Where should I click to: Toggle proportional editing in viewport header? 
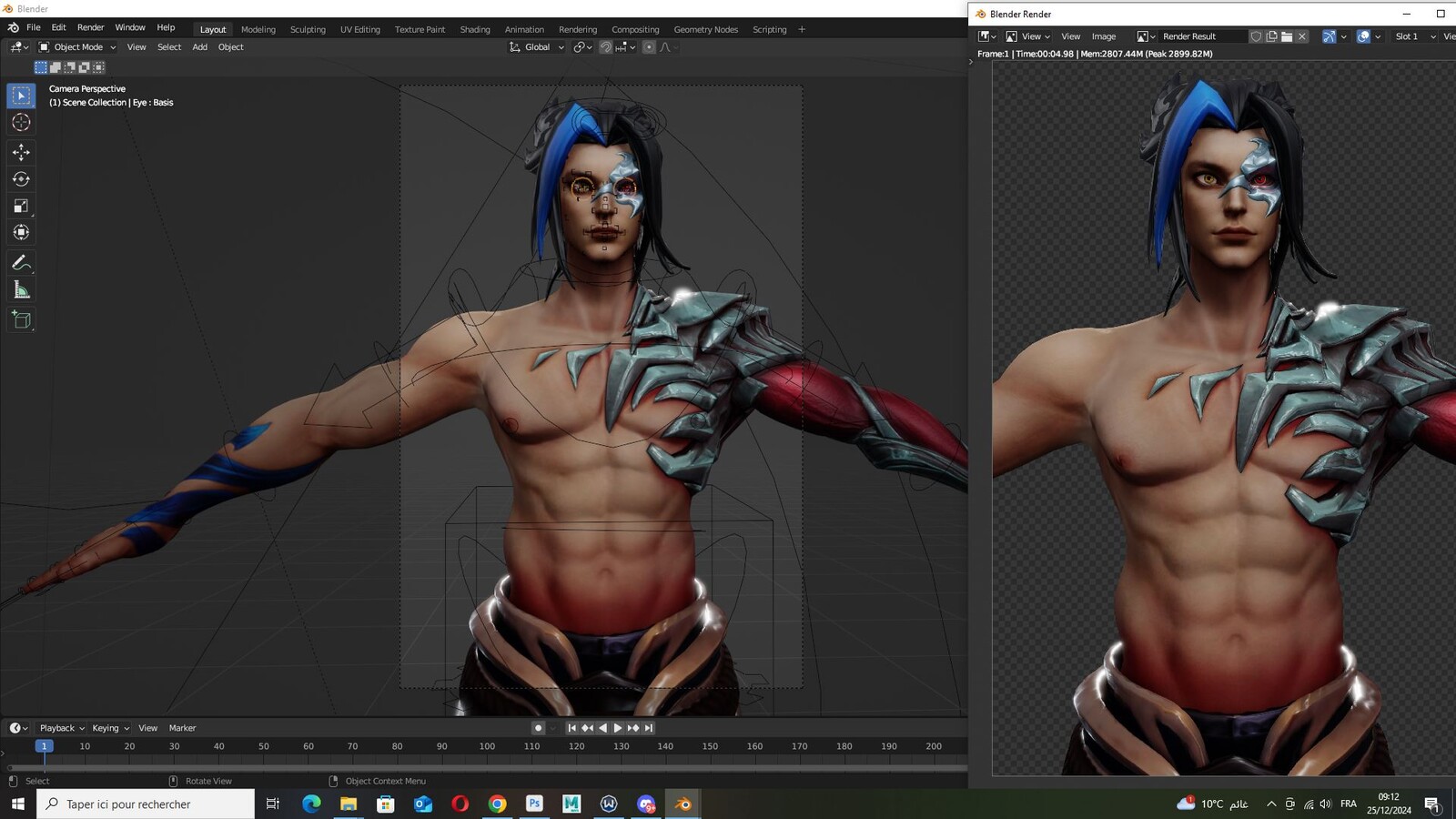(649, 47)
